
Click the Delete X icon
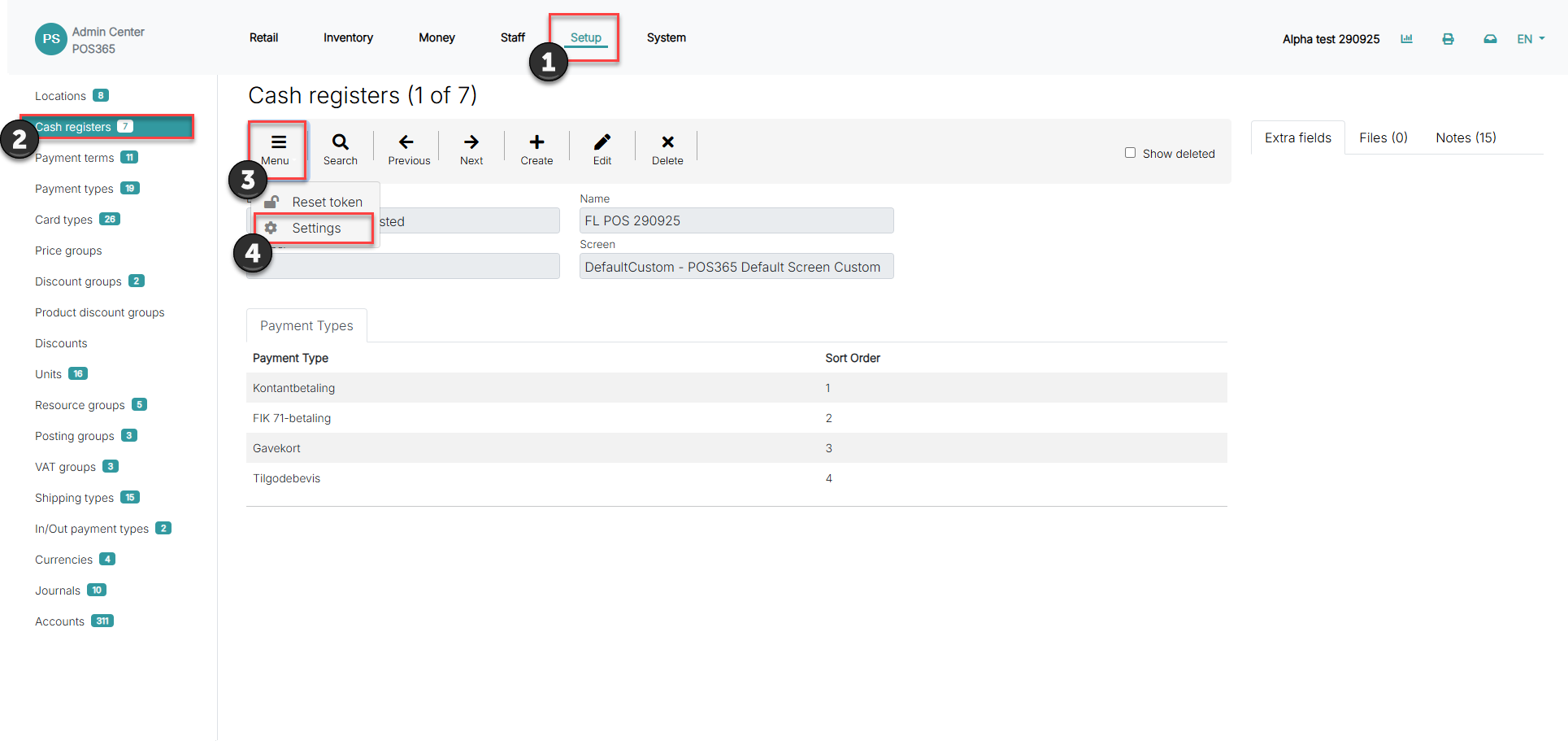667,142
